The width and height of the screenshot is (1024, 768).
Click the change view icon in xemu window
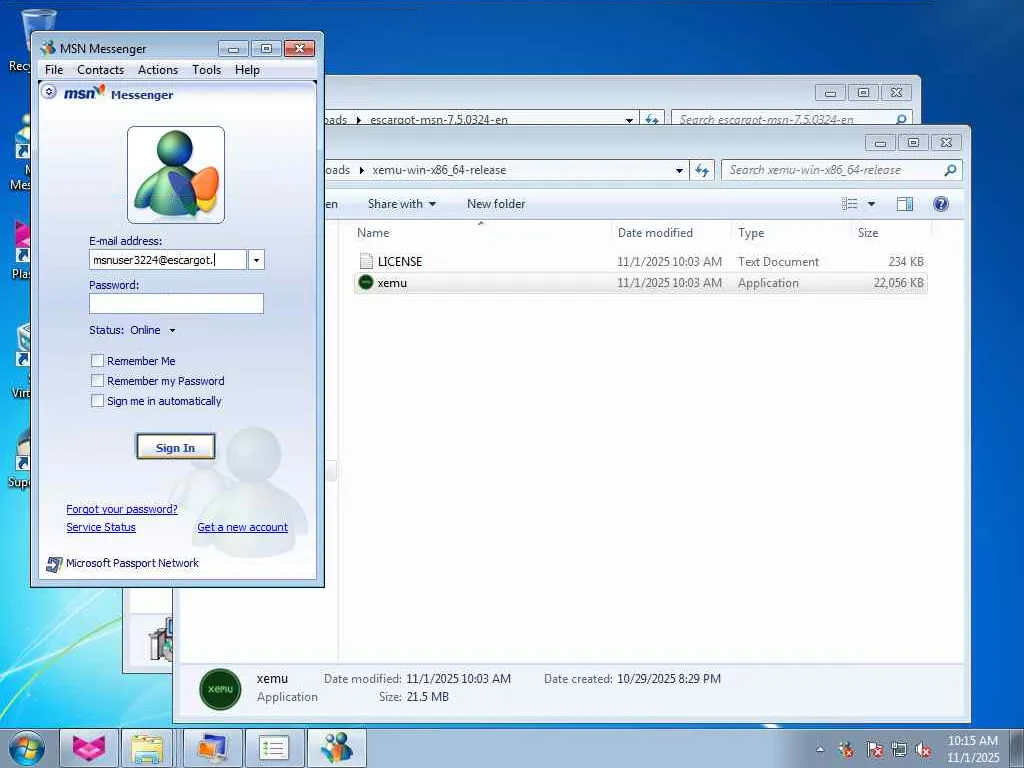(x=850, y=204)
